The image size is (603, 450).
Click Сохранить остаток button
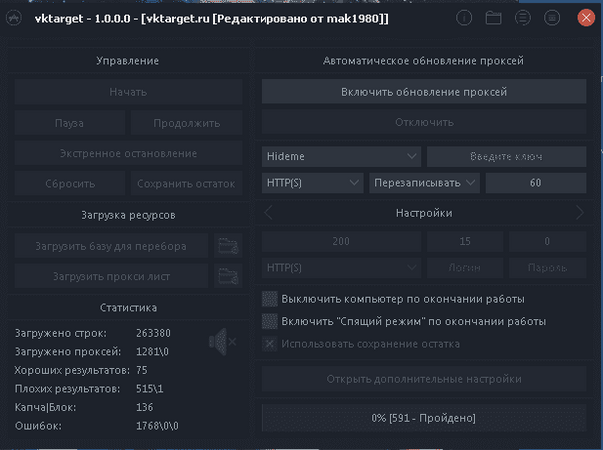[x=187, y=184]
